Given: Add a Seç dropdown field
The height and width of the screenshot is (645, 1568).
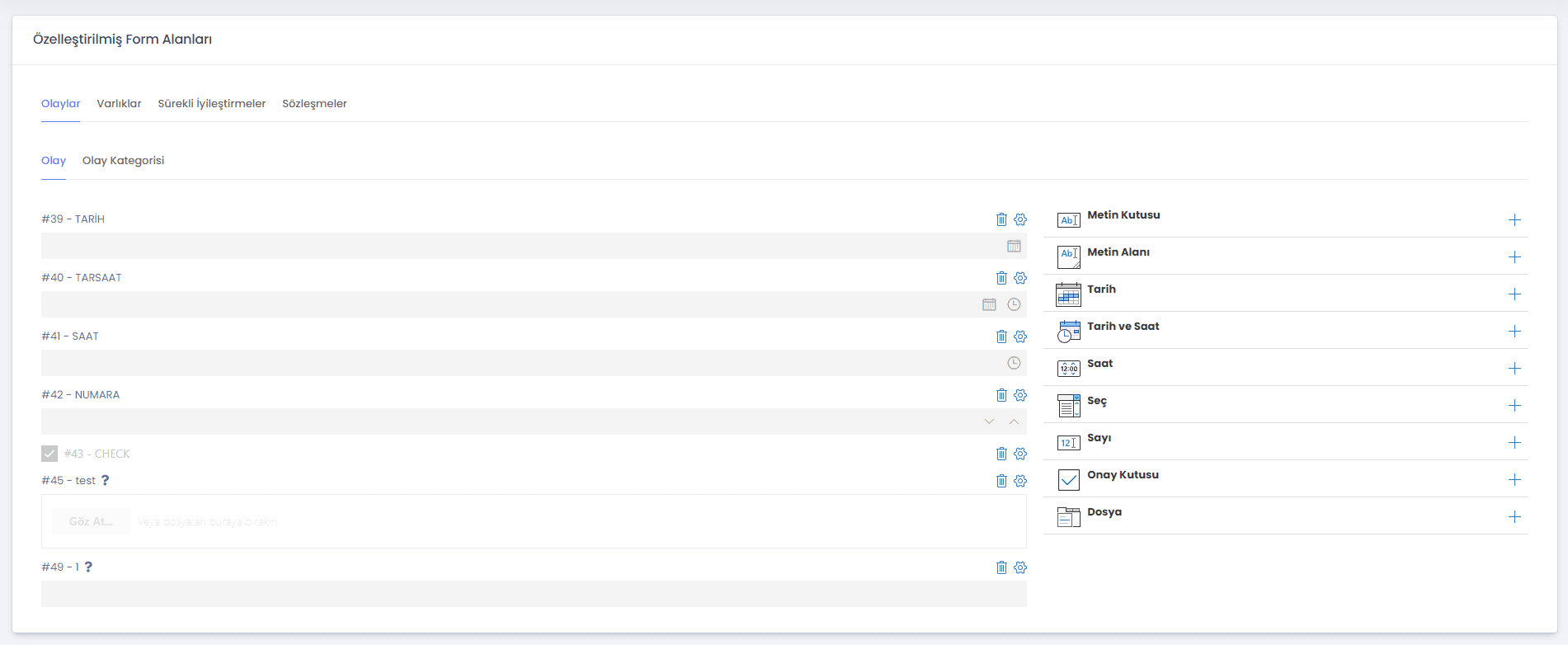Looking at the screenshot, I should tap(1514, 405).
